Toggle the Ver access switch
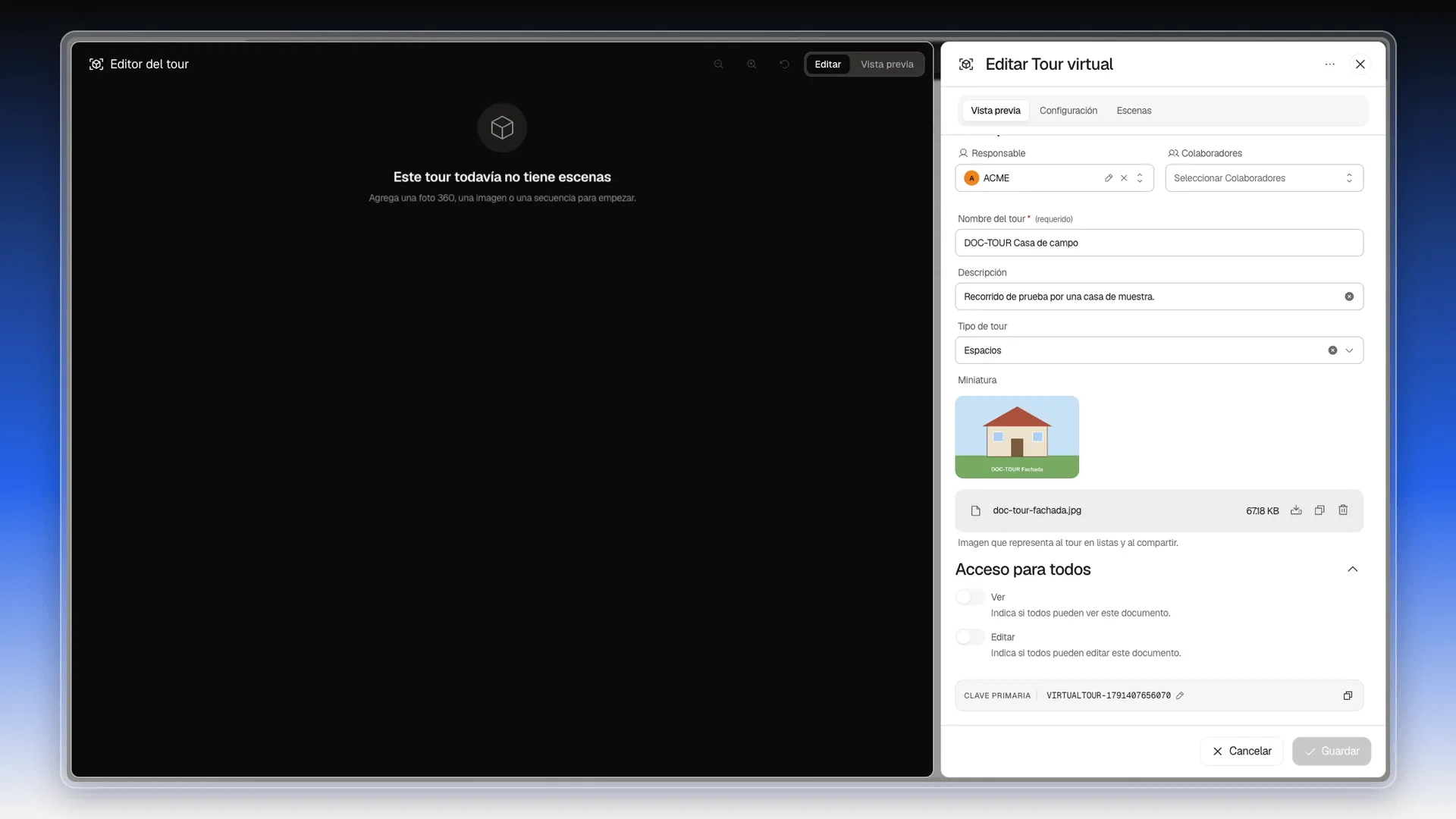Image resolution: width=1456 pixels, height=819 pixels. click(970, 598)
